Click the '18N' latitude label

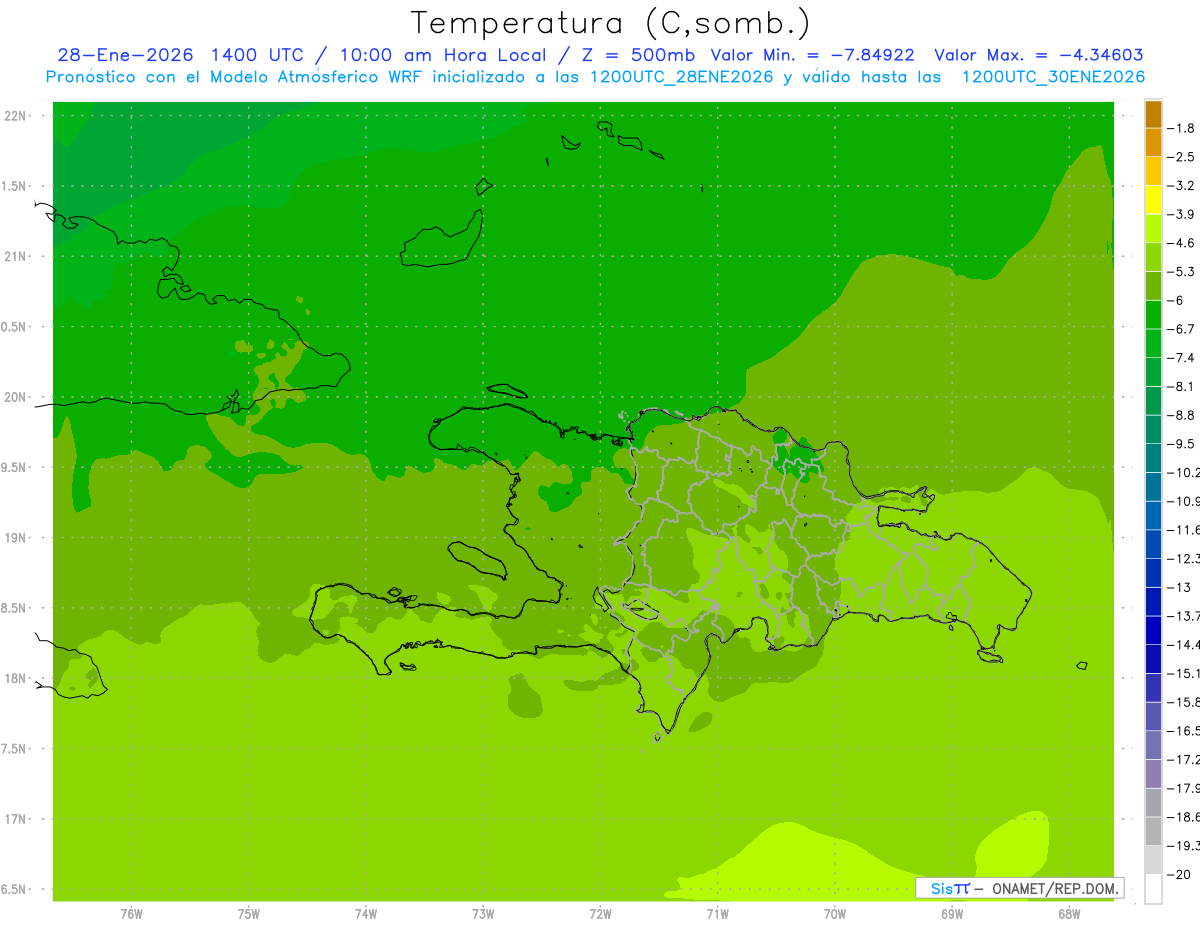[x=14, y=679]
